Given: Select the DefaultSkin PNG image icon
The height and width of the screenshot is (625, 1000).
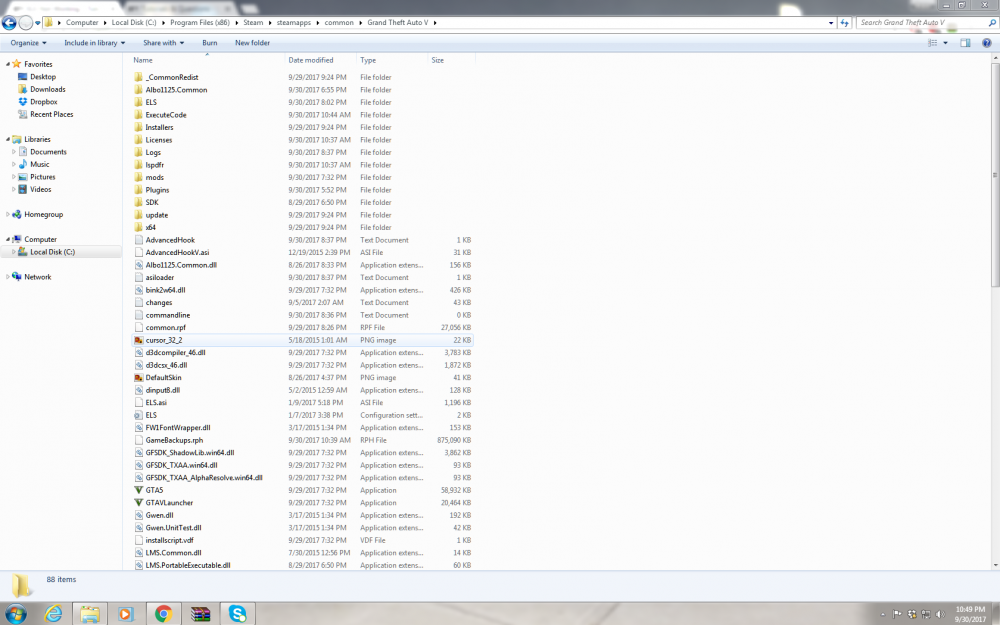Looking at the screenshot, I should (138, 378).
